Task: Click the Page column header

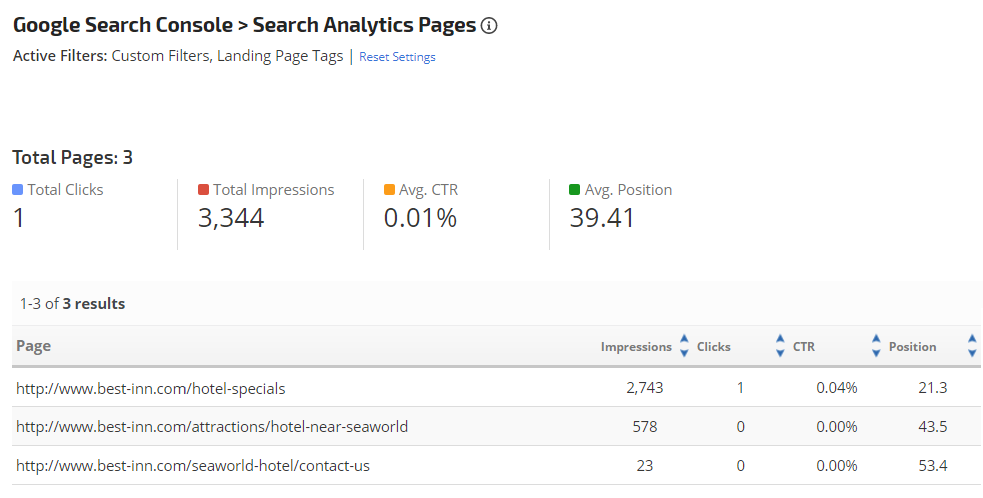Action: click(33, 346)
